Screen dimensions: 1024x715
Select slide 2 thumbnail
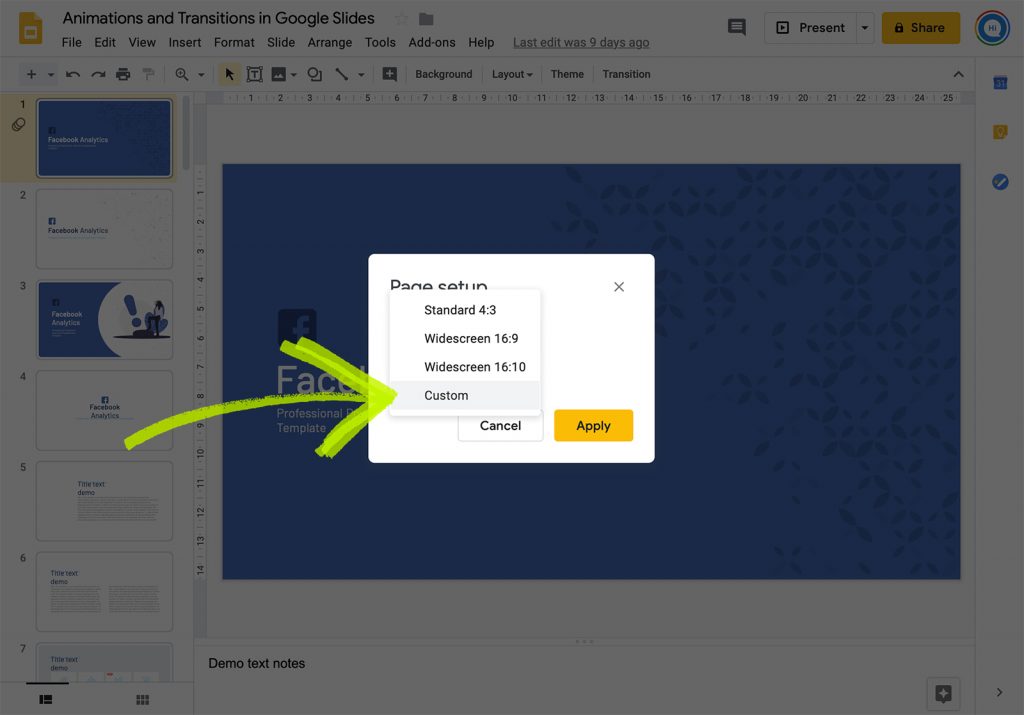(104, 229)
